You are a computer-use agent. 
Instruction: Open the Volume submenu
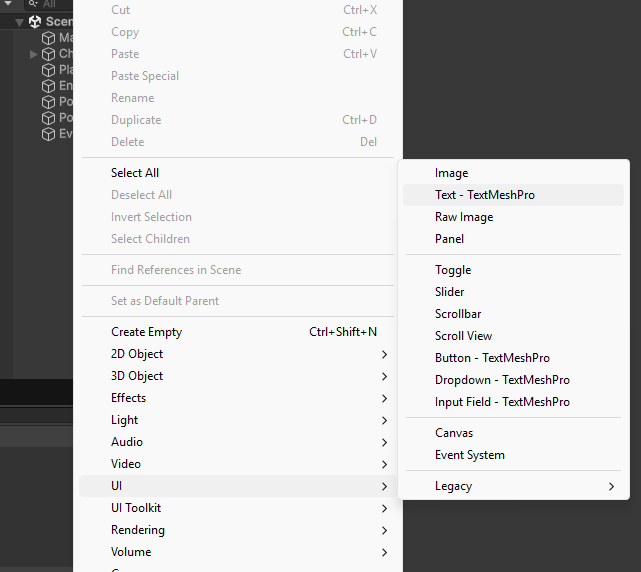238,552
